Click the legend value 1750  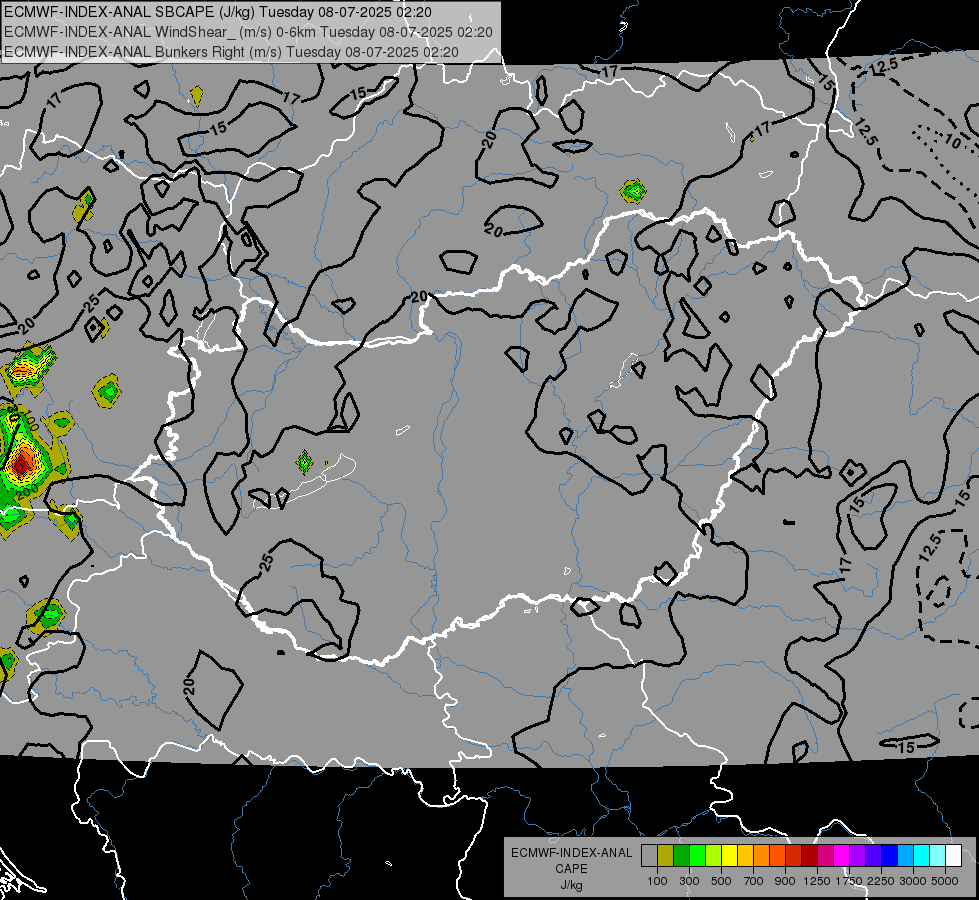click(849, 881)
